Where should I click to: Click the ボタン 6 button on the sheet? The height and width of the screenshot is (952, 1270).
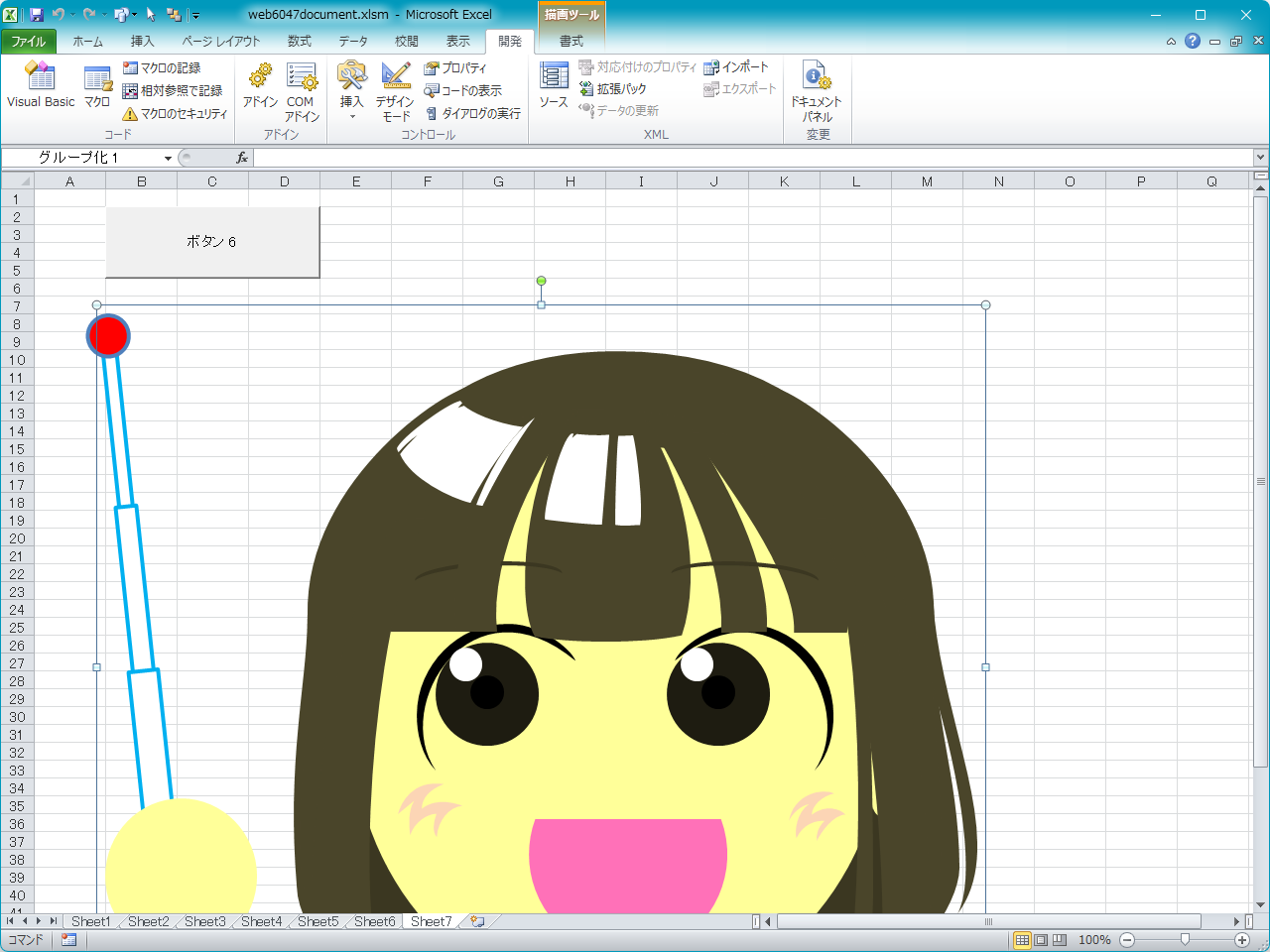212,242
